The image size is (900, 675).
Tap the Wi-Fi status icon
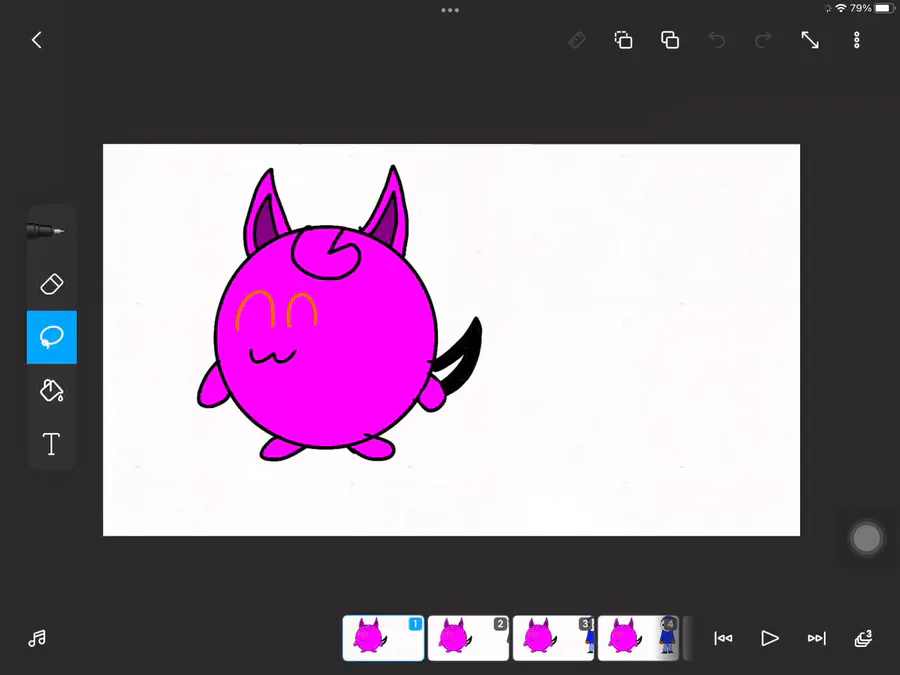click(x=841, y=8)
